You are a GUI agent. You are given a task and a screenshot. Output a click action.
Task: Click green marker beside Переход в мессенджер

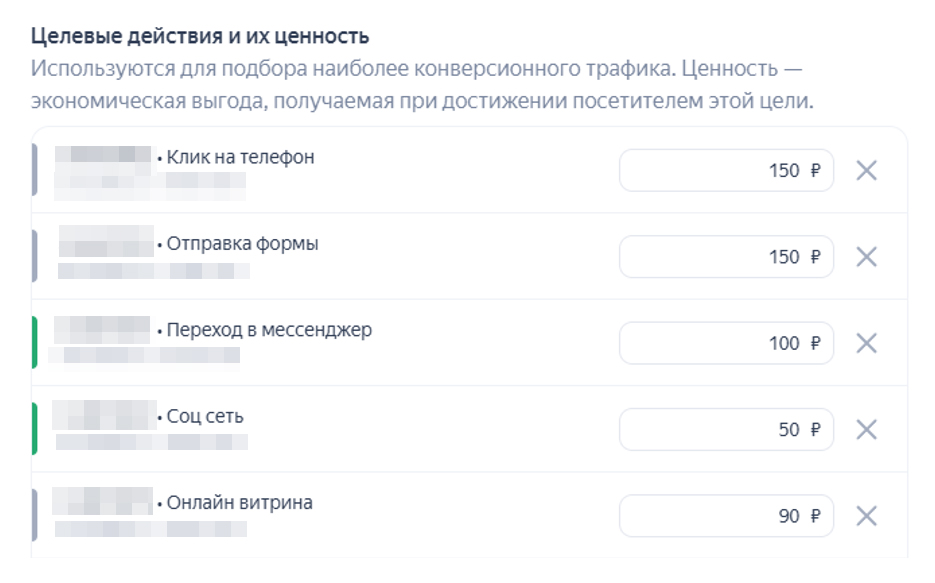pos(34,342)
